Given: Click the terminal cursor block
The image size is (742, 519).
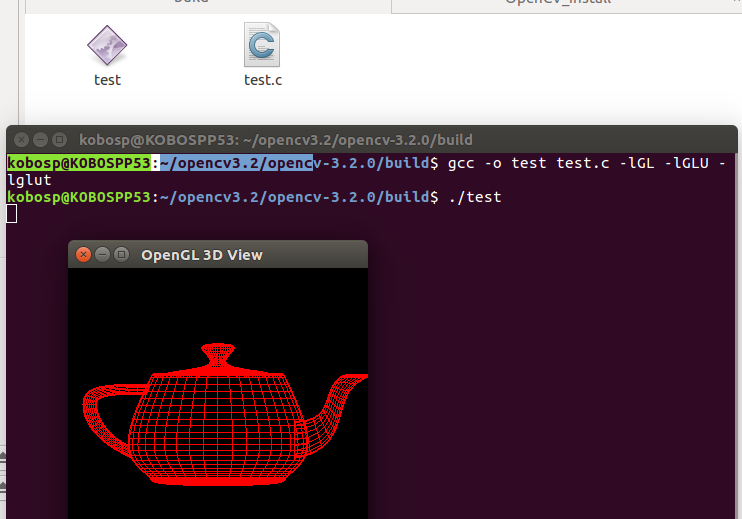Looking at the screenshot, I should coord(12,214).
